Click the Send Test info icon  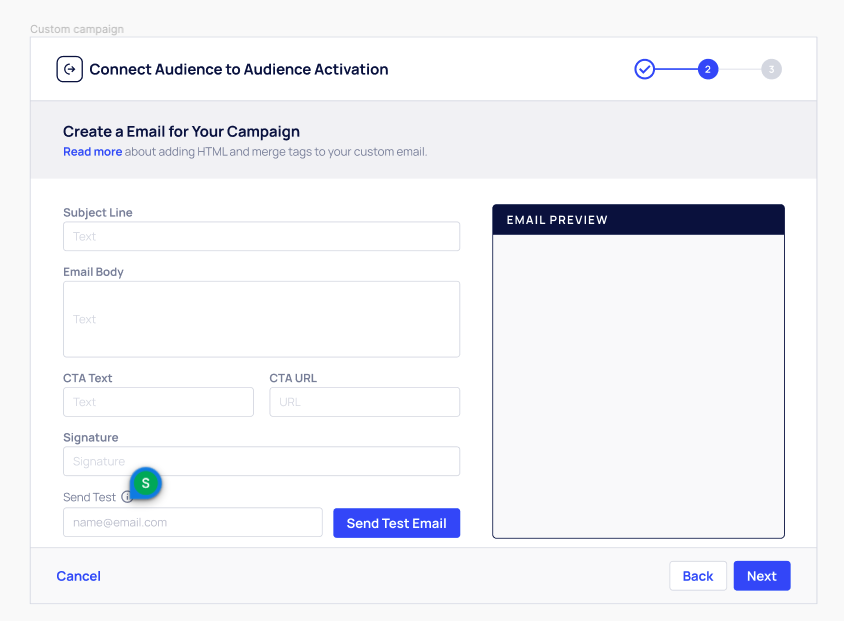[x=126, y=497]
